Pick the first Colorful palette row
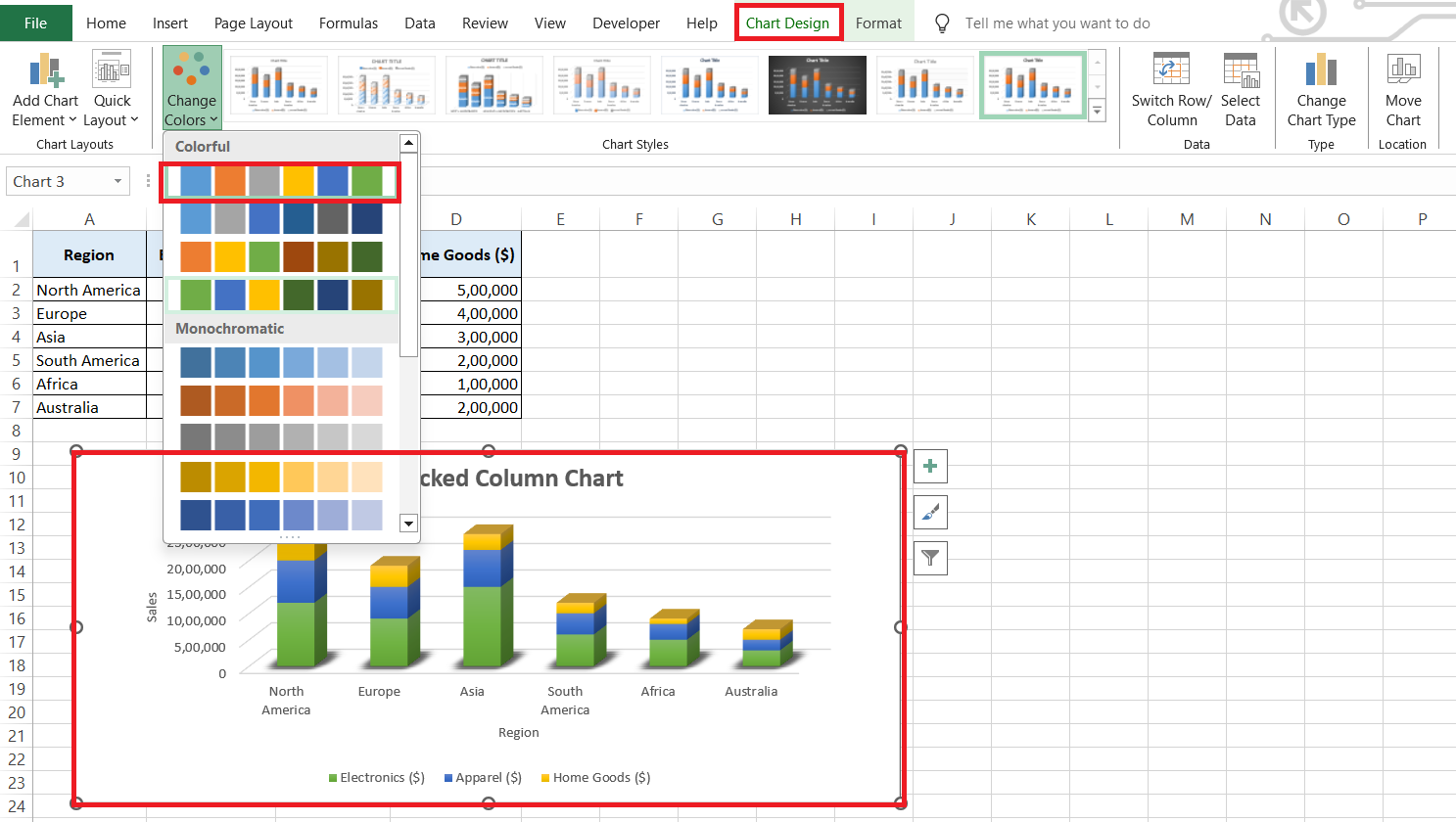Image resolution: width=1456 pixels, height=822 pixels. coord(281,182)
